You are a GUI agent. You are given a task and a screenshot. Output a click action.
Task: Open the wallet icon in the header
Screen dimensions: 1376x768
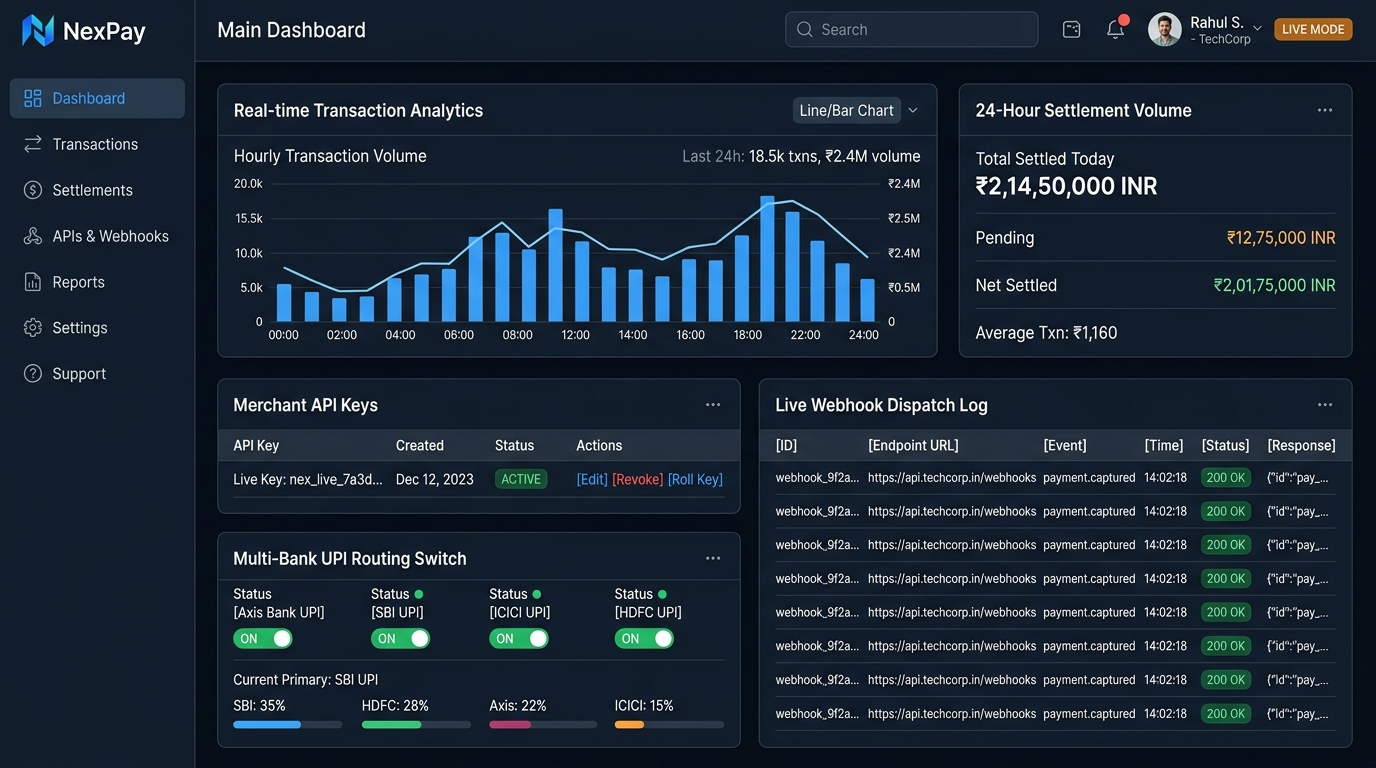[x=1071, y=30]
